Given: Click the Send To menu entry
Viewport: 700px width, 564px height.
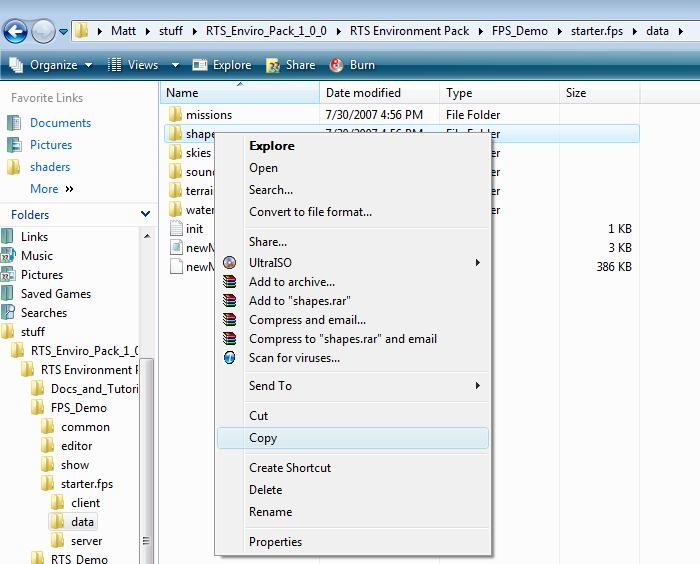Looking at the screenshot, I should click(x=270, y=386).
